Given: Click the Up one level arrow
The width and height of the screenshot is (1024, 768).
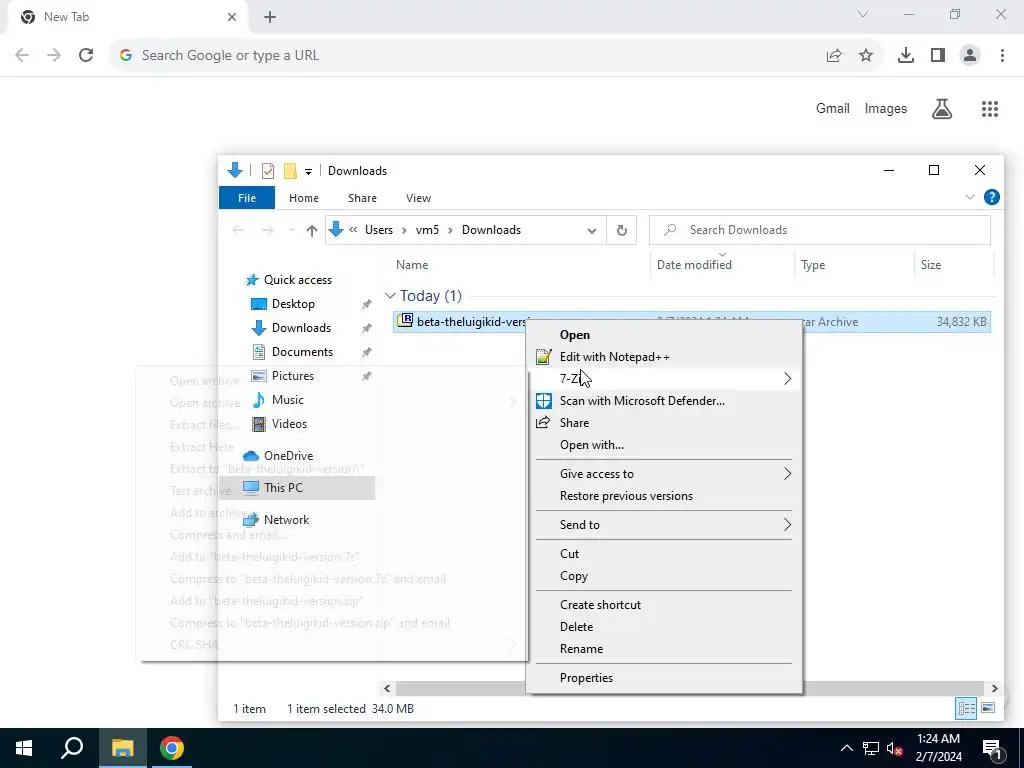Looking at the screenshot, I should coord(312,230).
